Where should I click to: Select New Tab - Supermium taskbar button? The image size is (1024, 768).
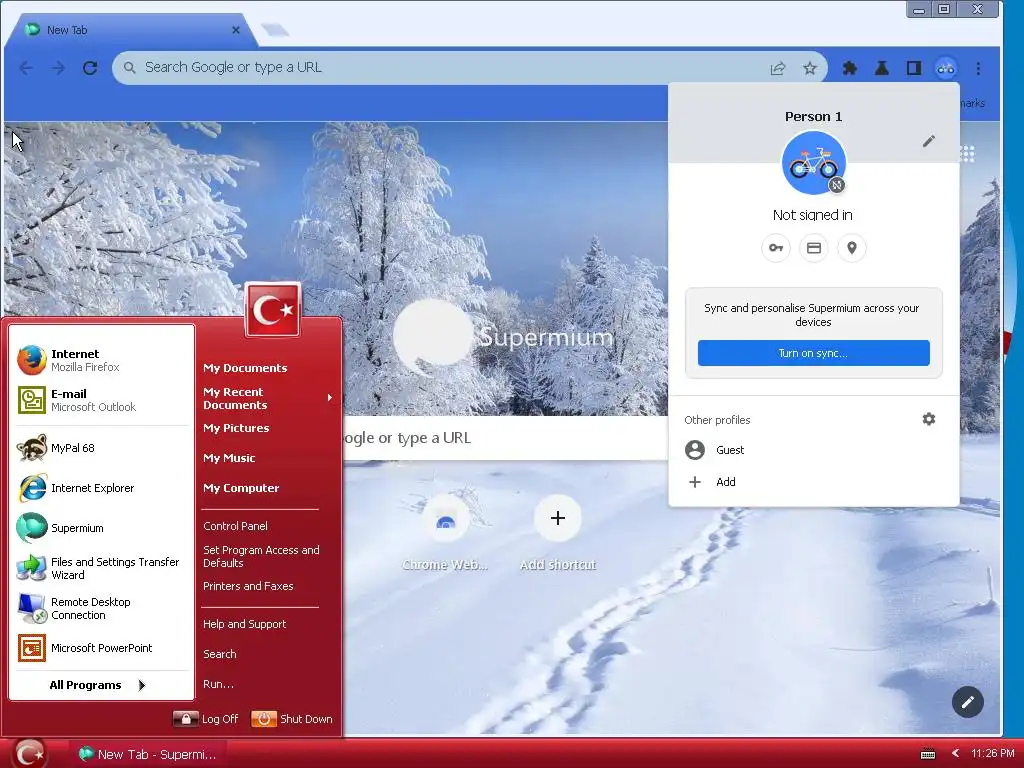click(148, 754)
